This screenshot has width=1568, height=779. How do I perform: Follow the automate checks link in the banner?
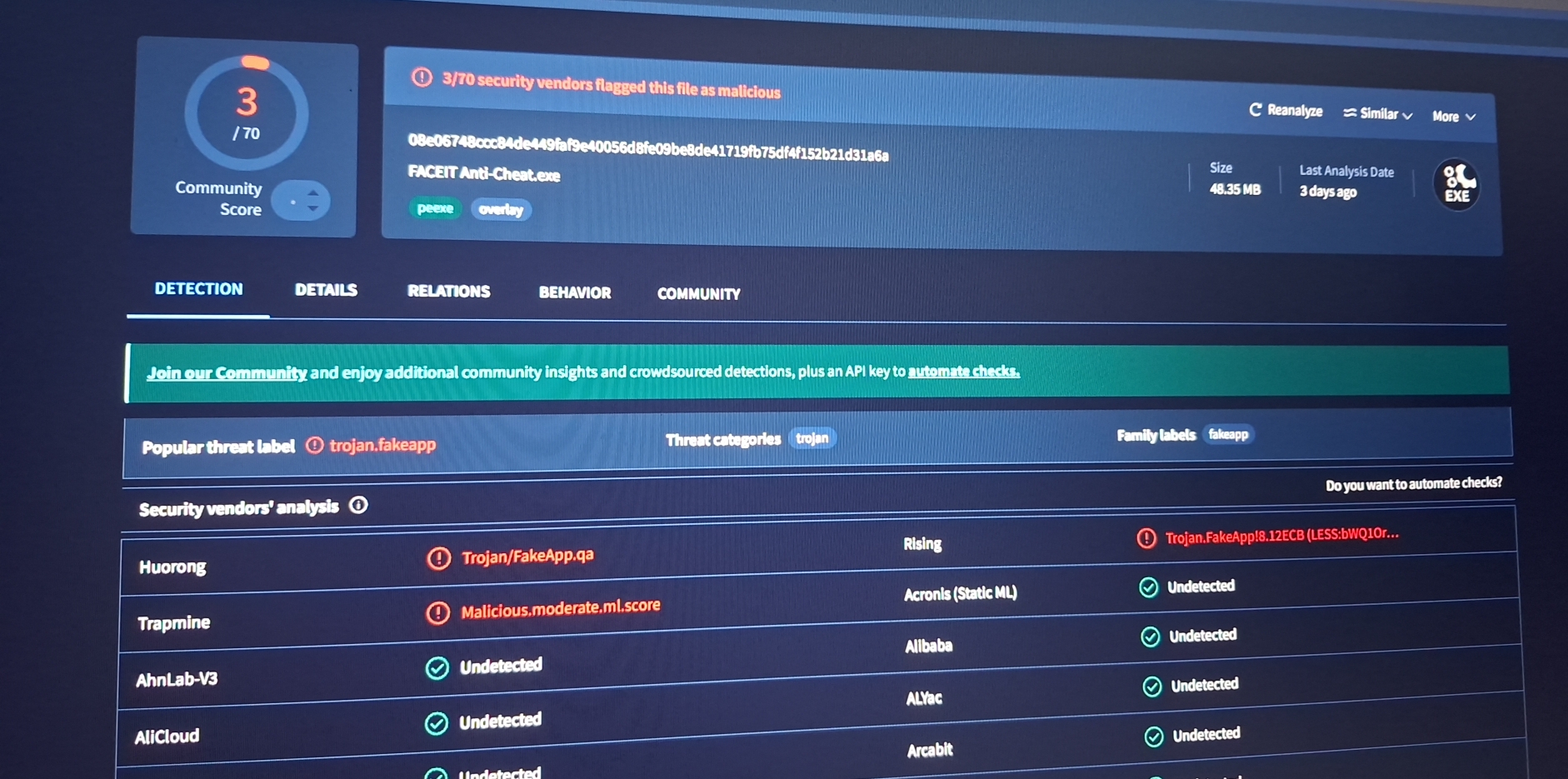(x=964, y=372)
